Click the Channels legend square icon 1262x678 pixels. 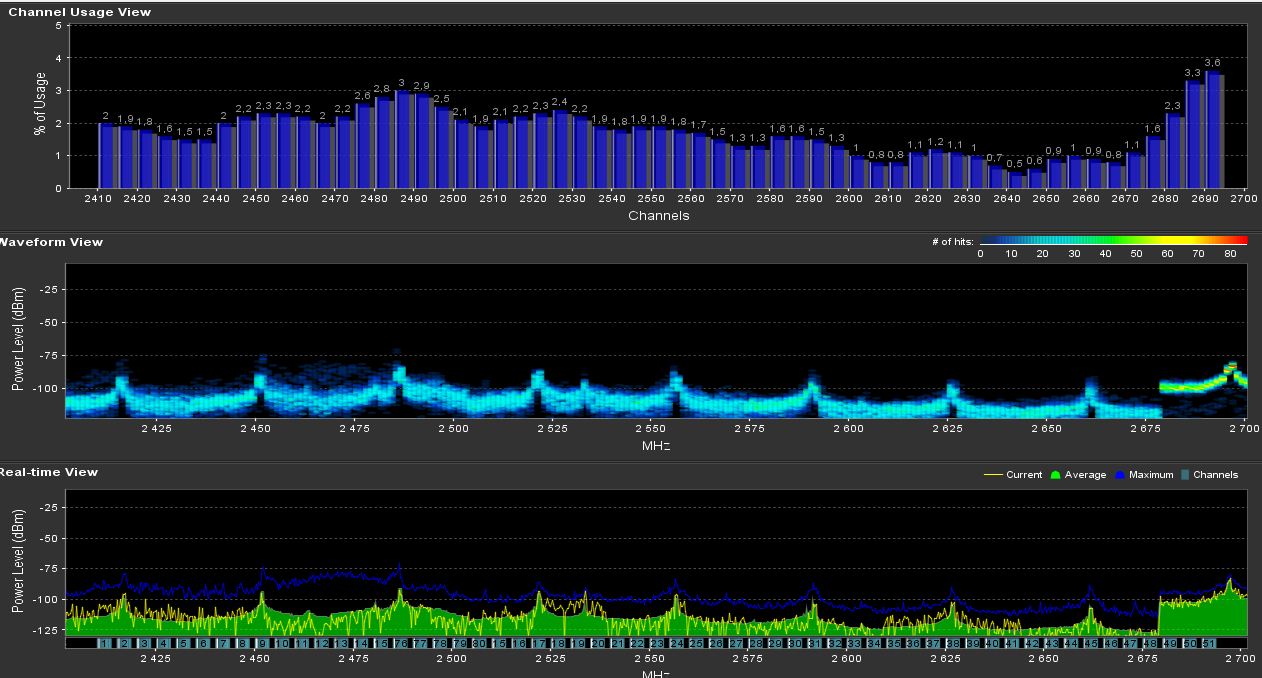tap(1185, 475)
